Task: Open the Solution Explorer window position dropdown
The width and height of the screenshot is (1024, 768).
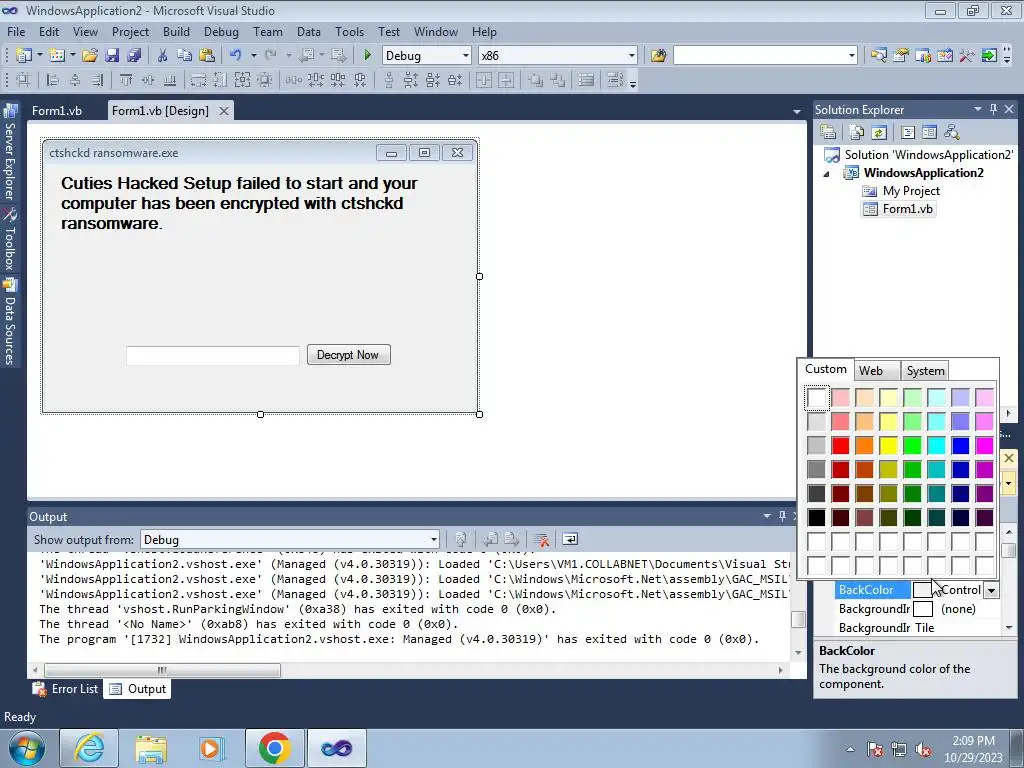Action: pos(978,110)
